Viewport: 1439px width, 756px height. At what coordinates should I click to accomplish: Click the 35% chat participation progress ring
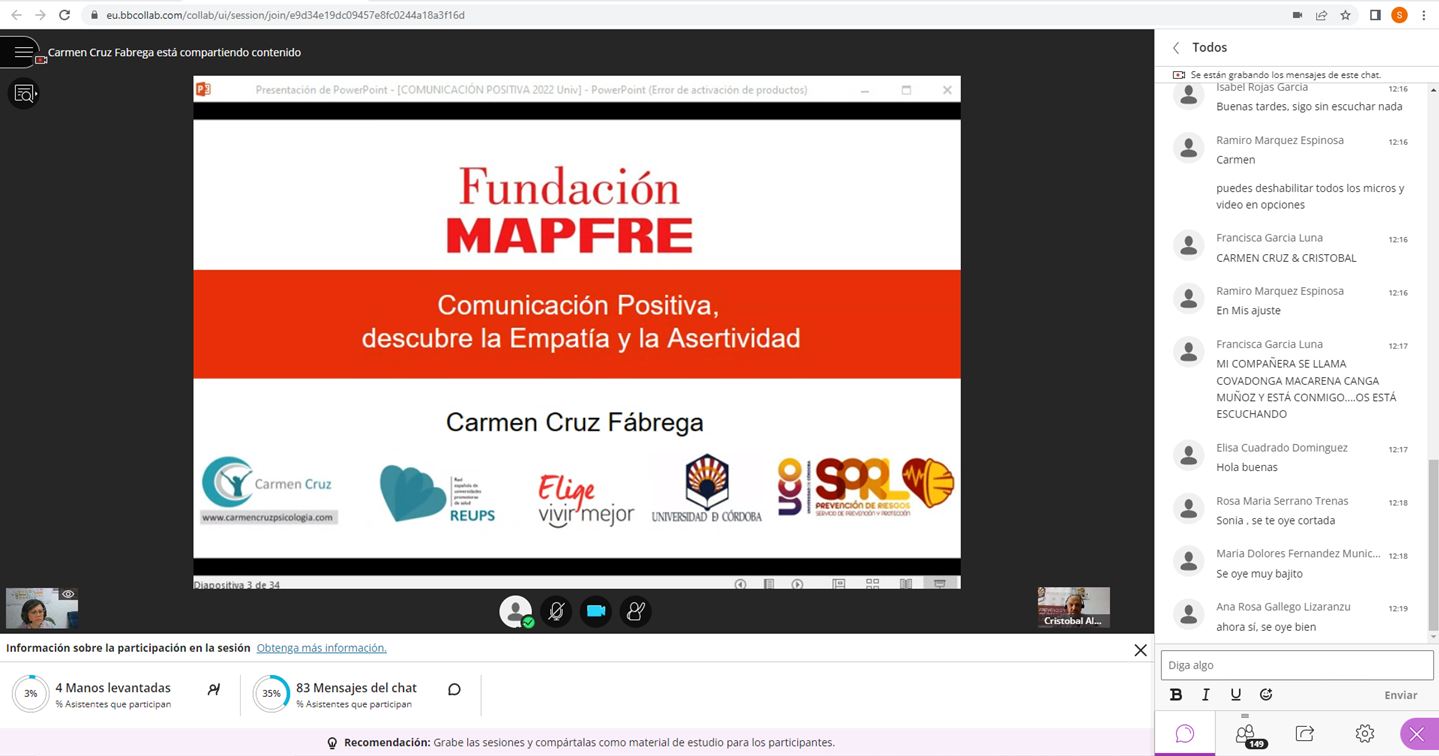pos(271,693)
